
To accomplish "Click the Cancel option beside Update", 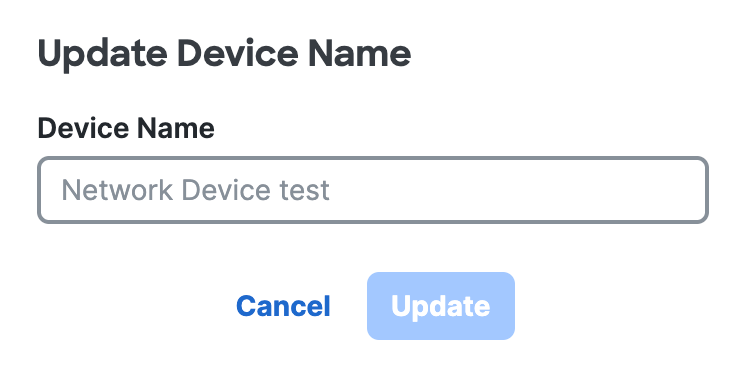I will tap(283, 306).
